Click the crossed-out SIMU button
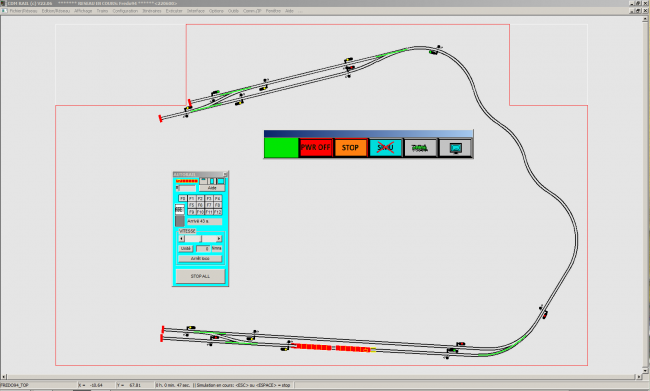The image size is (650, 391). (x=385, y=148)
